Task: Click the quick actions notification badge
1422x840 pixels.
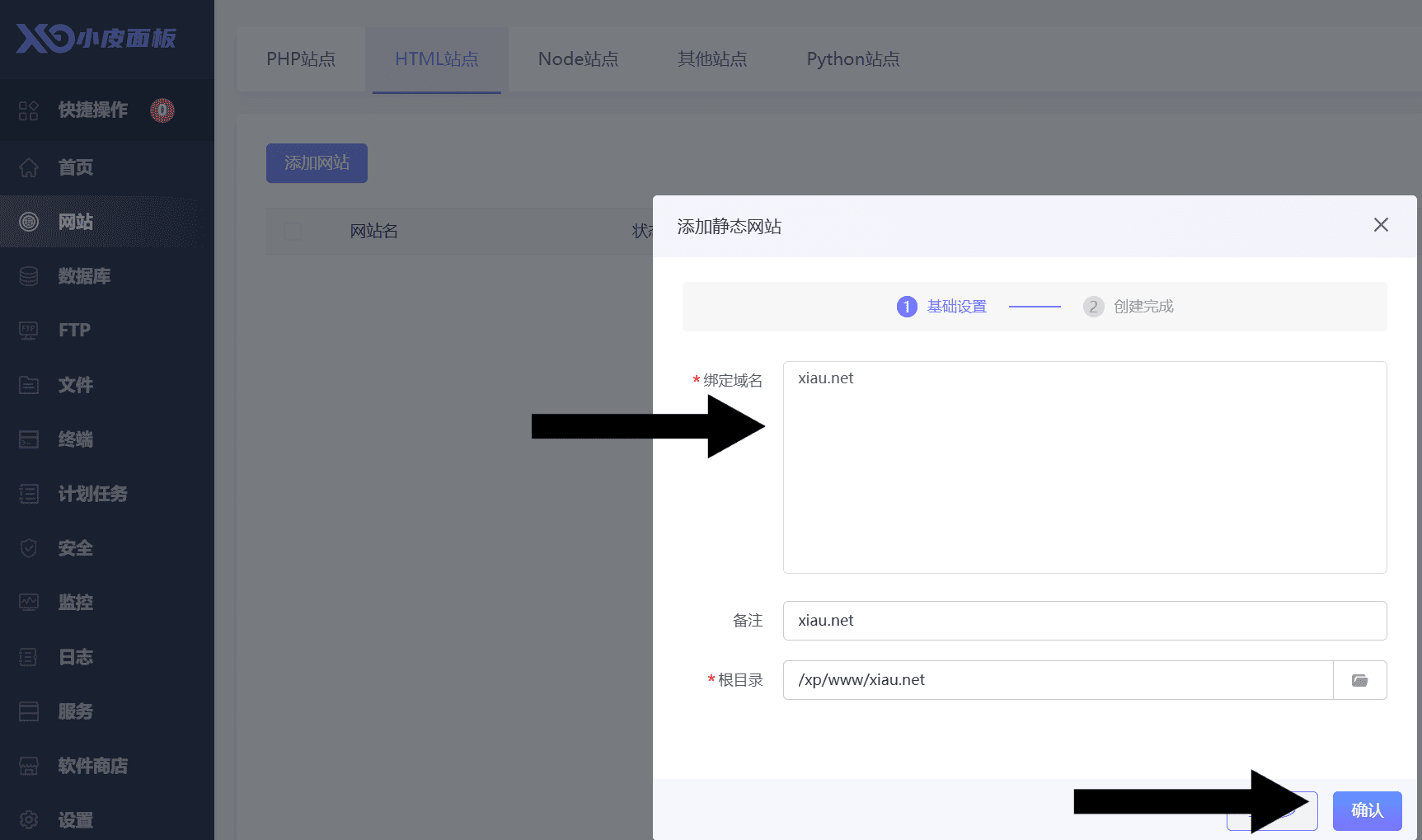Action: pos(162,110)
